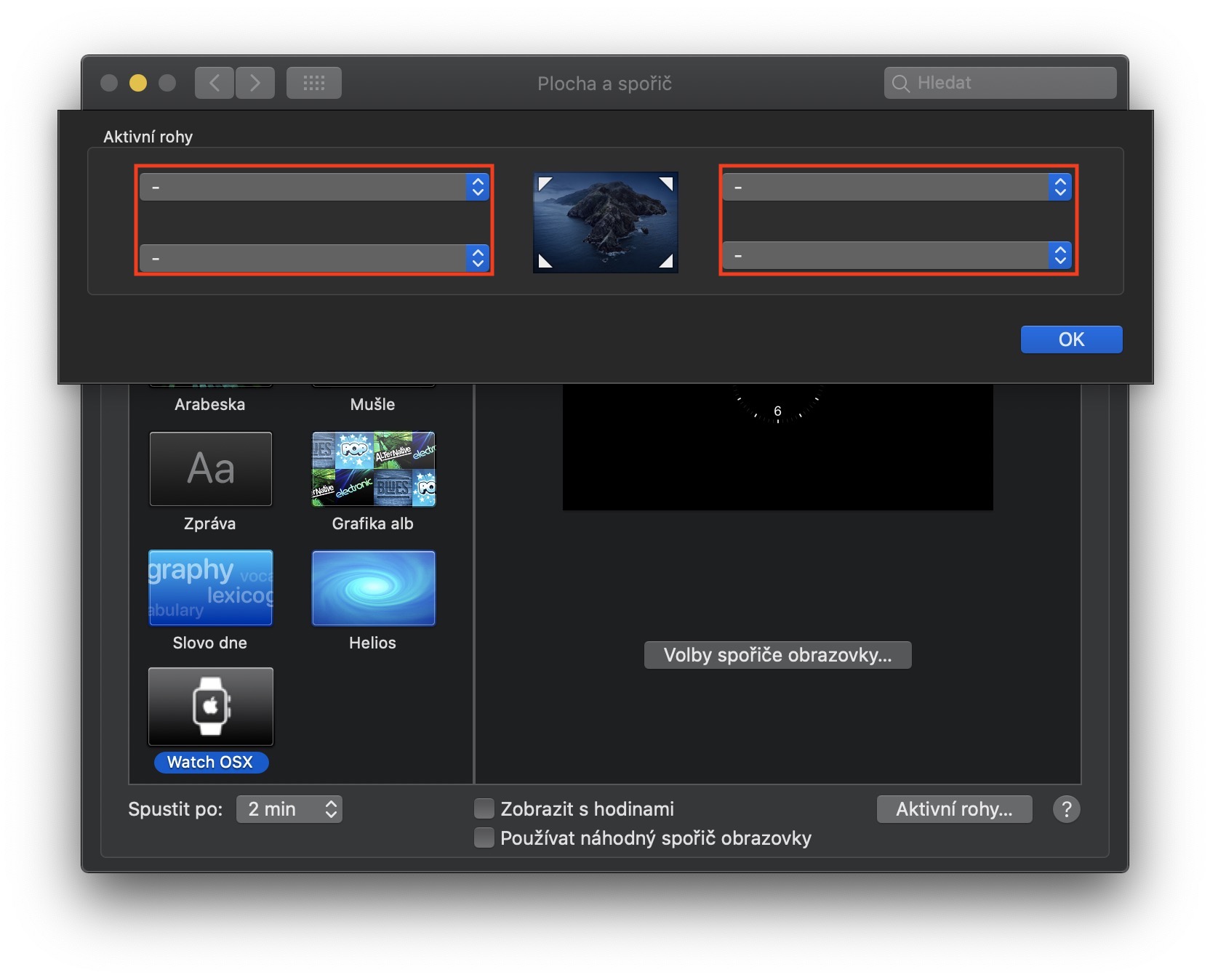Click the forward navigation arrow
The height and width of the screenshot is (980, 1210).
coord(255,83)
